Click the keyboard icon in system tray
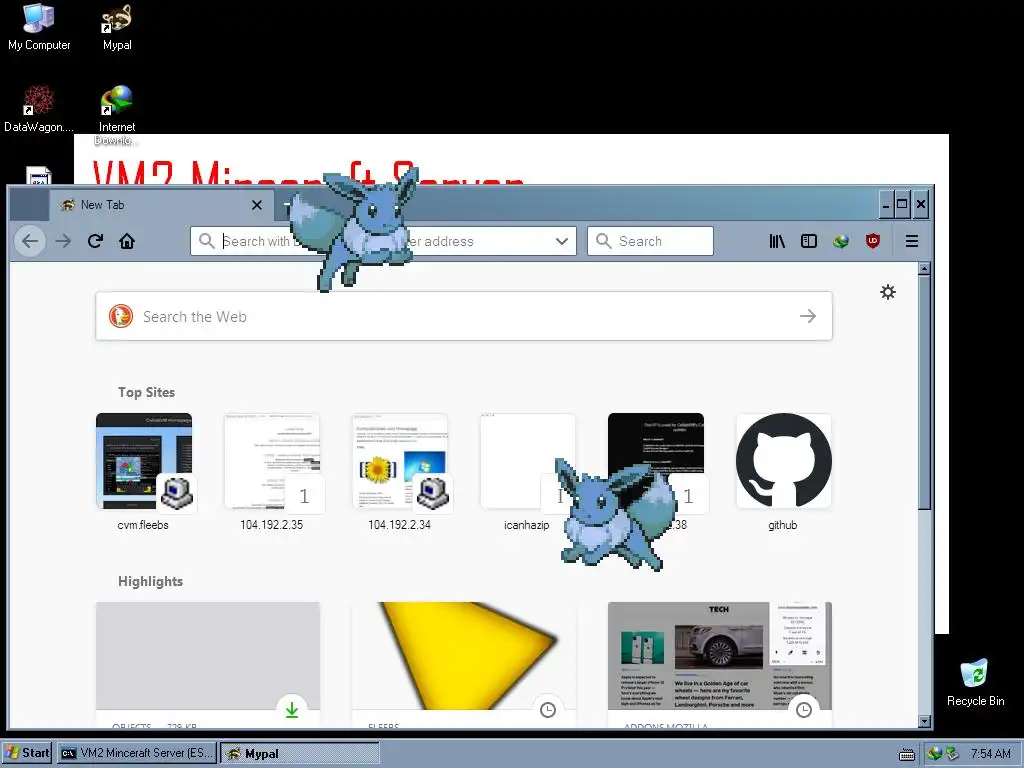1024x768 pixels. click(x=906, y=754)
